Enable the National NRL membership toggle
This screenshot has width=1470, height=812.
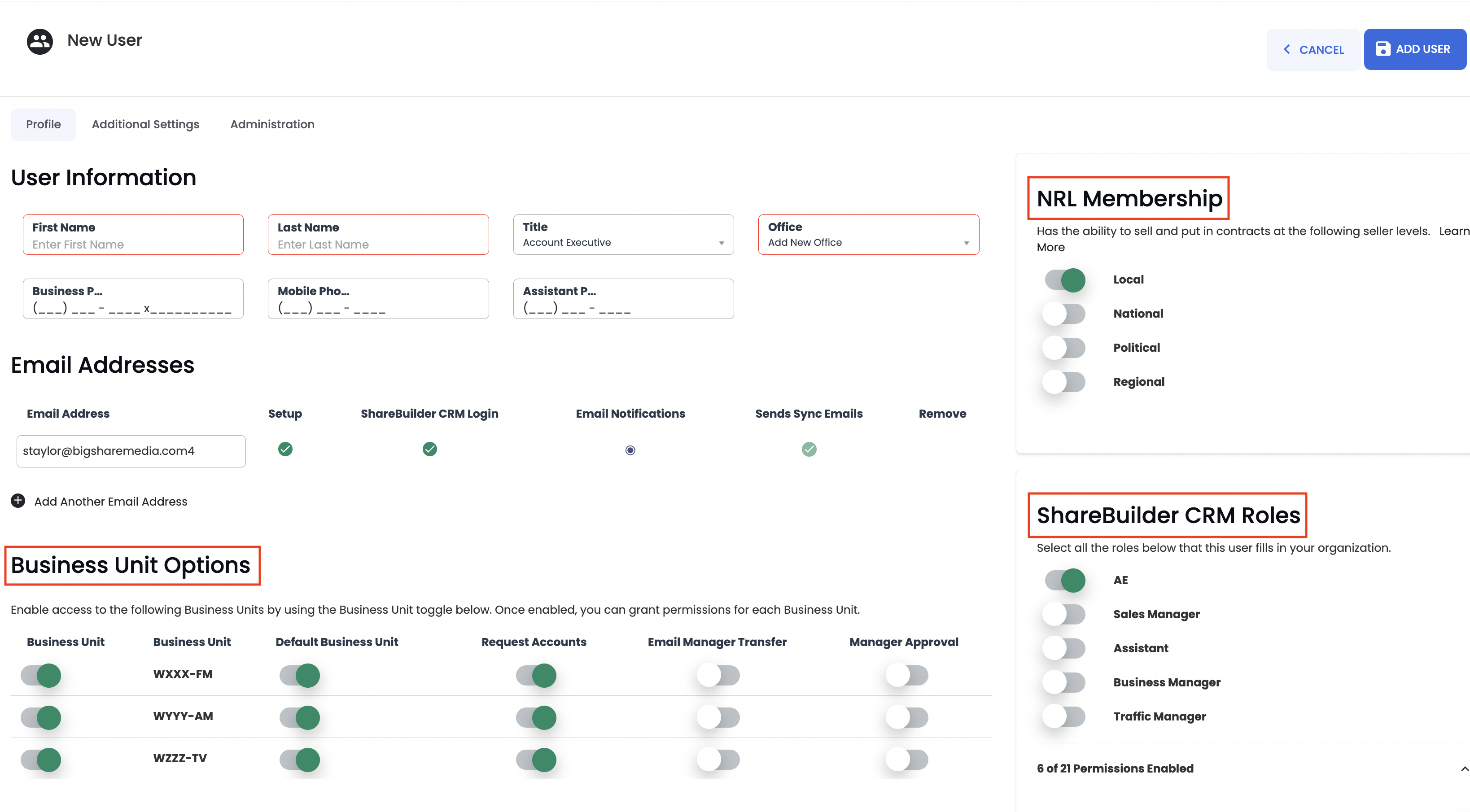(x=1065, y=314)
